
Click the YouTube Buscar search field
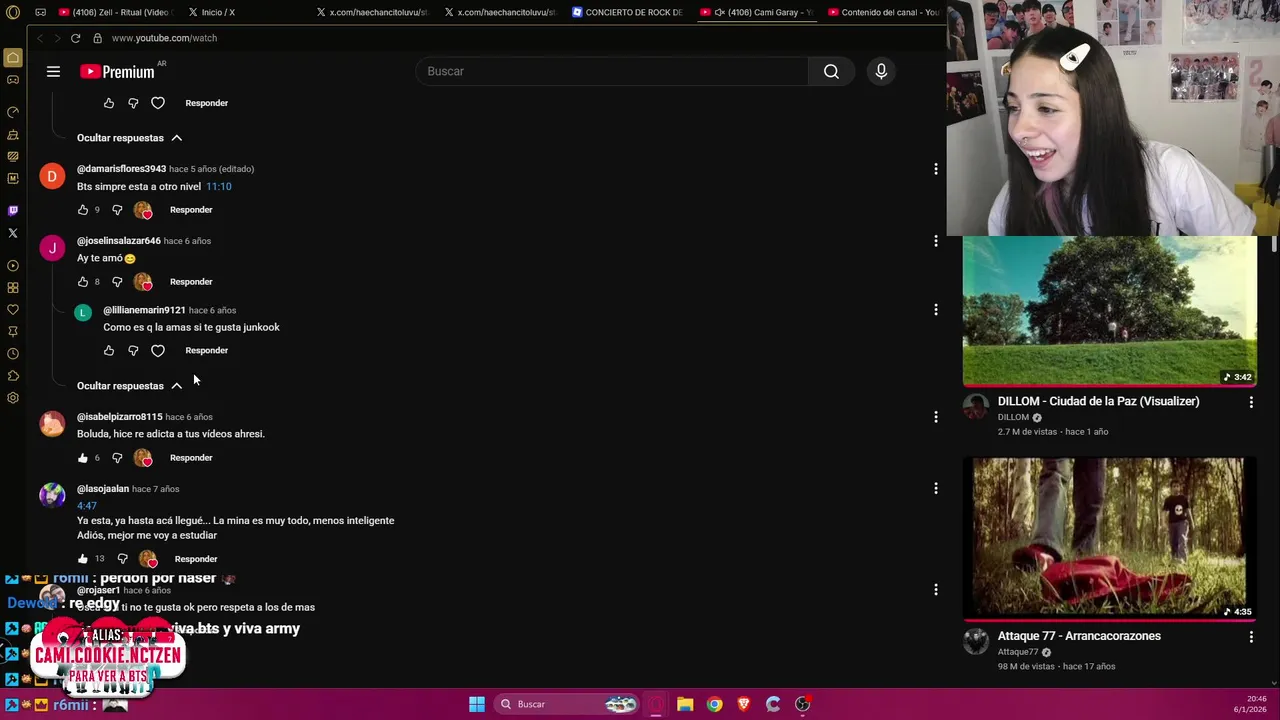612,71
